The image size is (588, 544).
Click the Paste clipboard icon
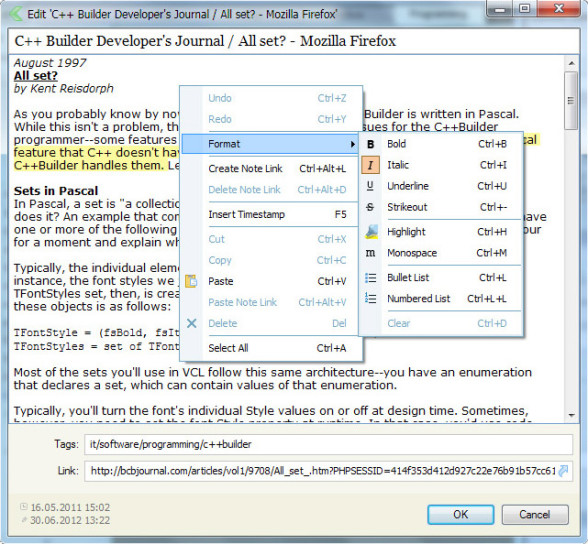pyautogui.click(x=191, y=281)
